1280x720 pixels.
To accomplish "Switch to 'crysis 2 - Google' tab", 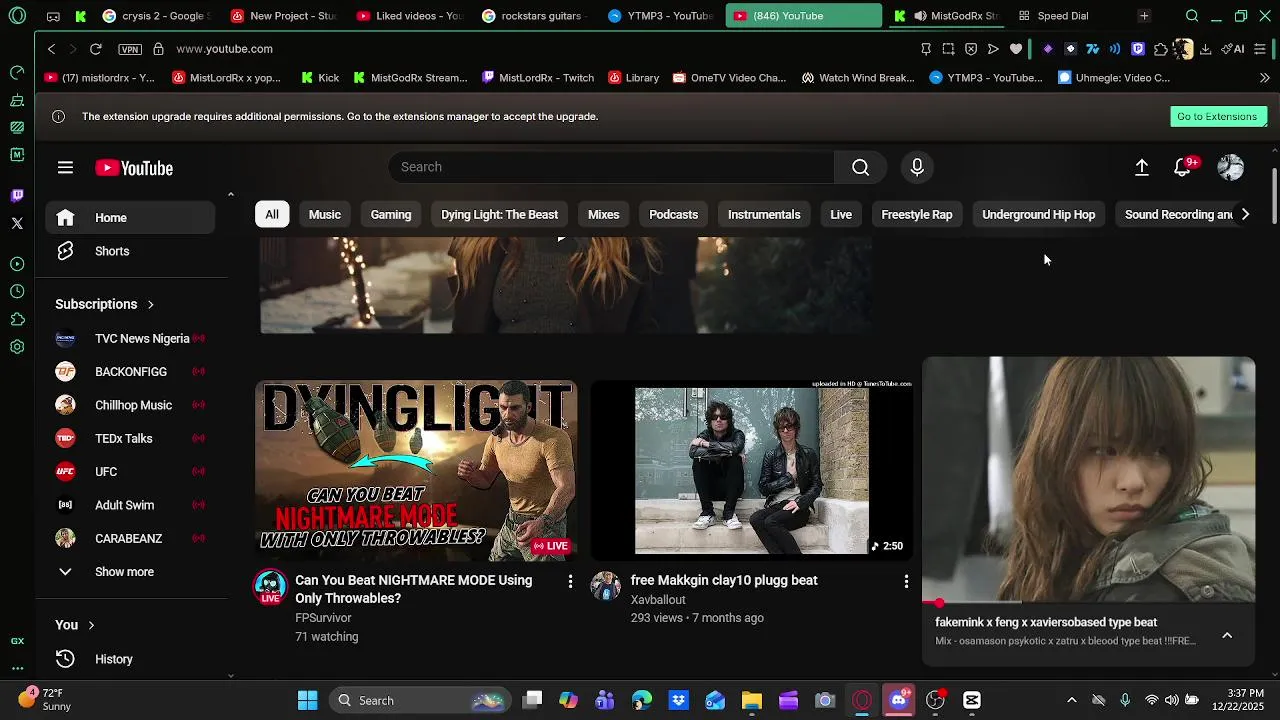I will tap(155, 16).
